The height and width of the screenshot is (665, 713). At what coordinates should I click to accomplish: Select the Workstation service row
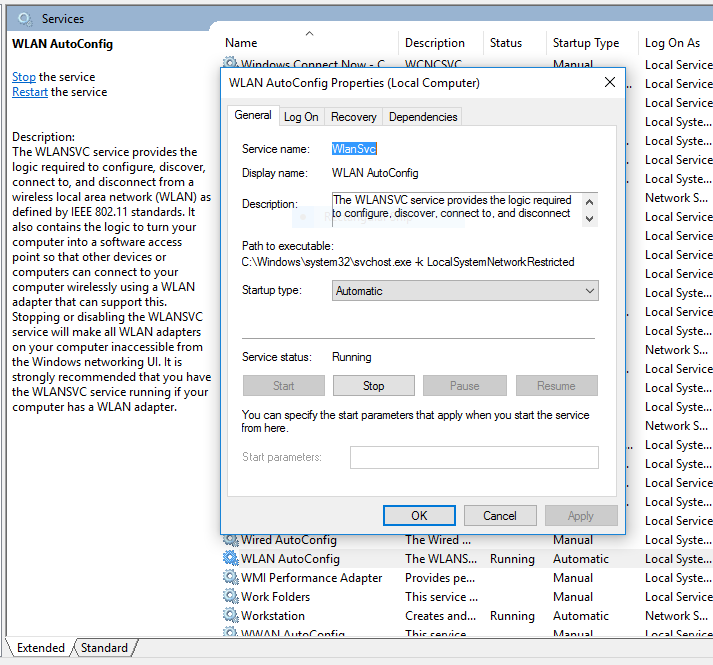point(467,615)
